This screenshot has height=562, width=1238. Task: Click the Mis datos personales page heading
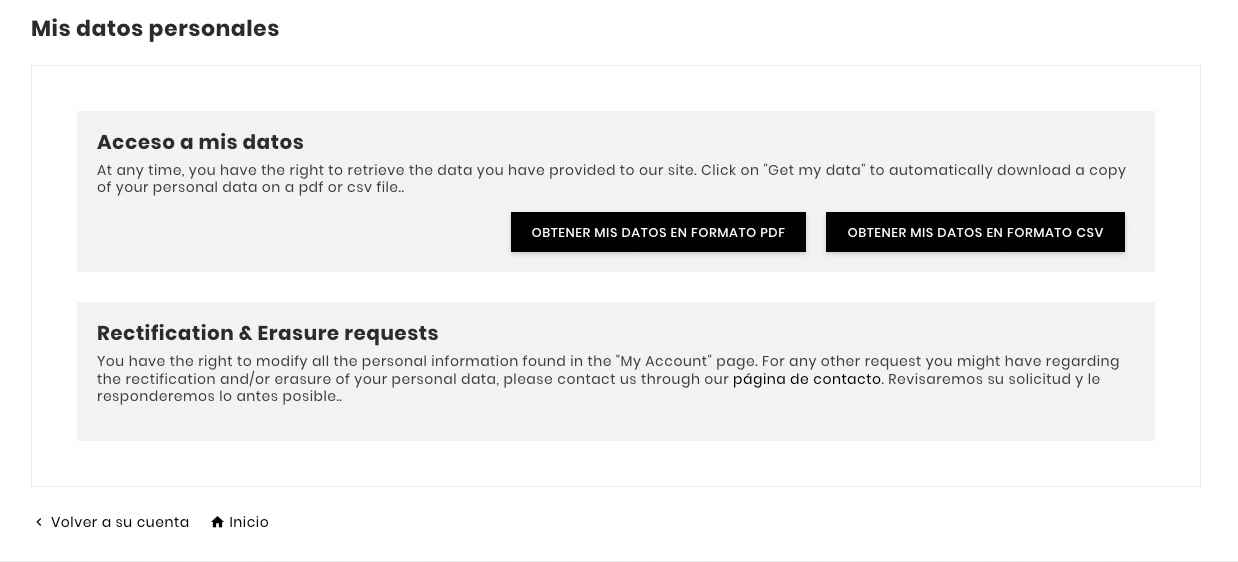[155, 29]
